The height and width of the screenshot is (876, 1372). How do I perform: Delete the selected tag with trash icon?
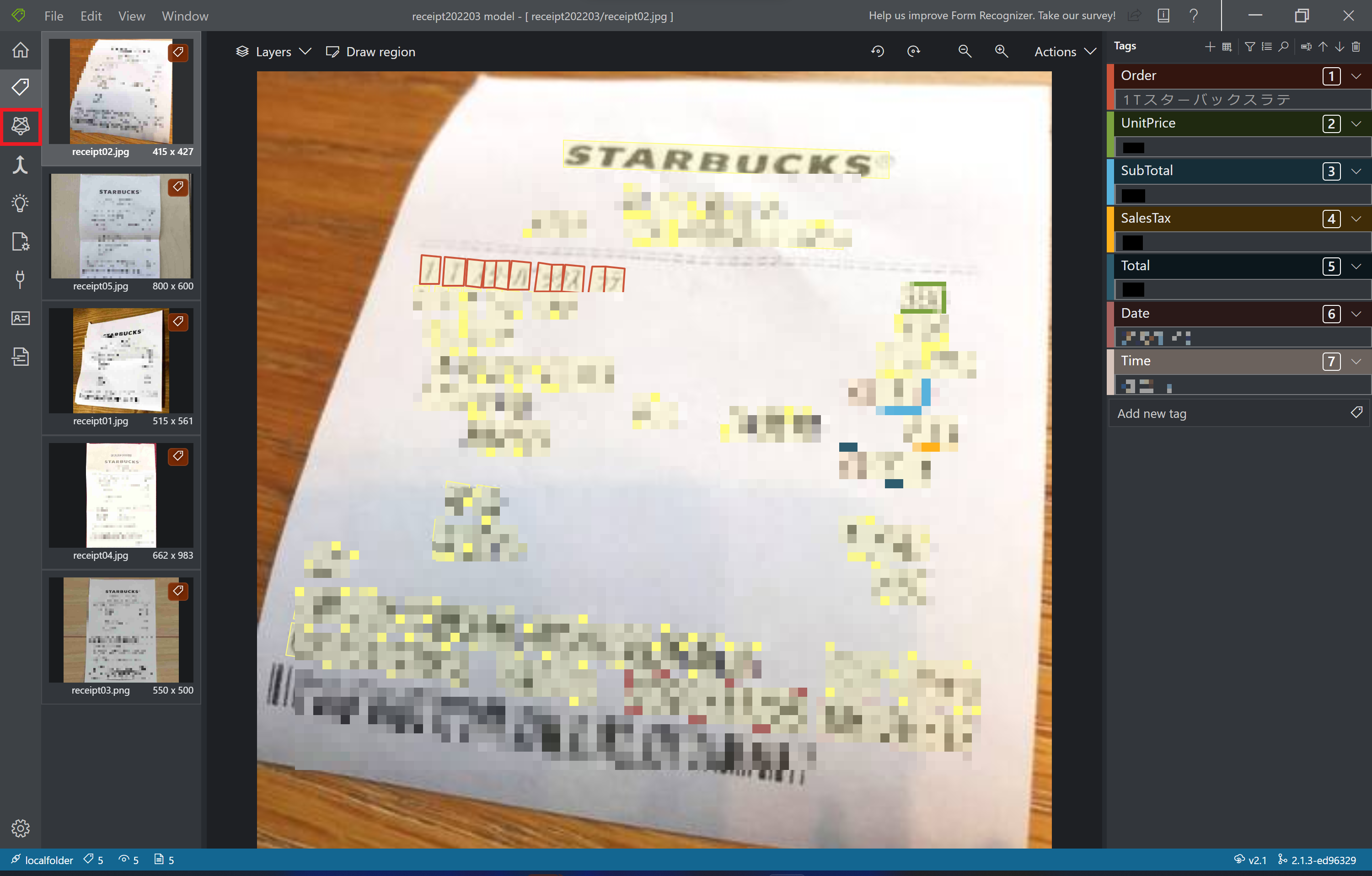pyautogui.click(x=1356, y=47)
